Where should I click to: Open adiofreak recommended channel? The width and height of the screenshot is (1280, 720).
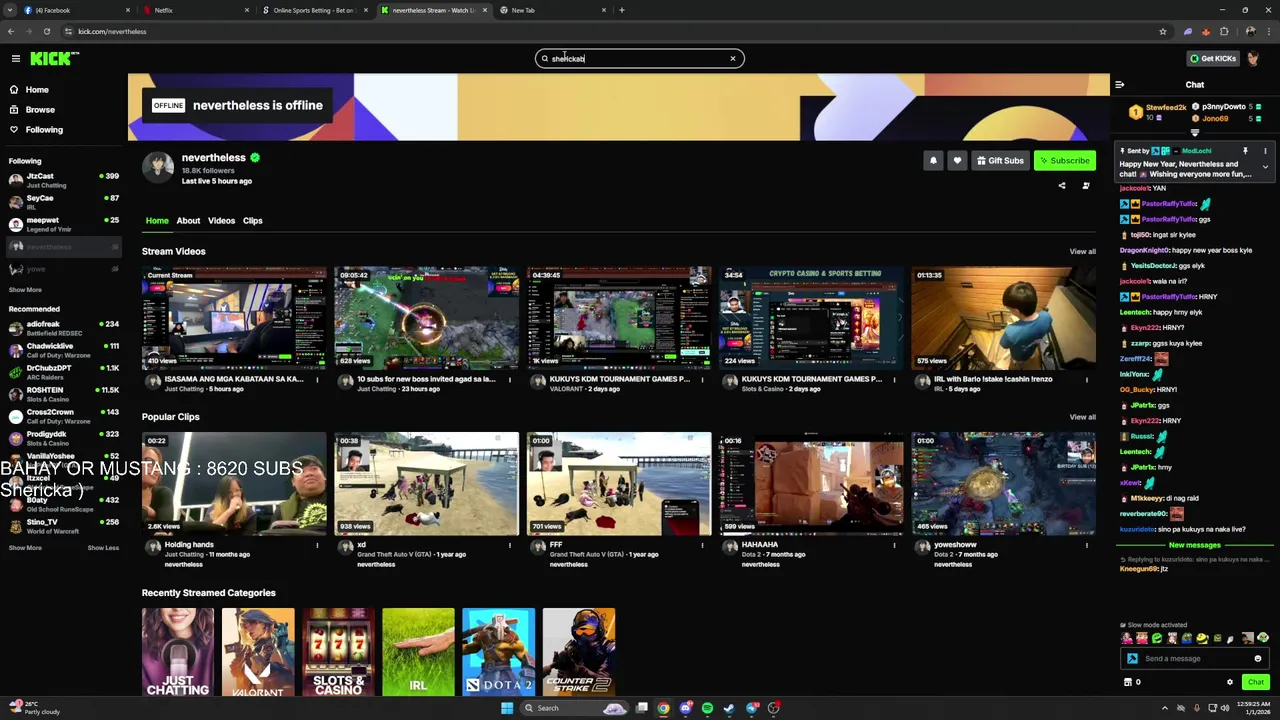click(x=64, y=328)
